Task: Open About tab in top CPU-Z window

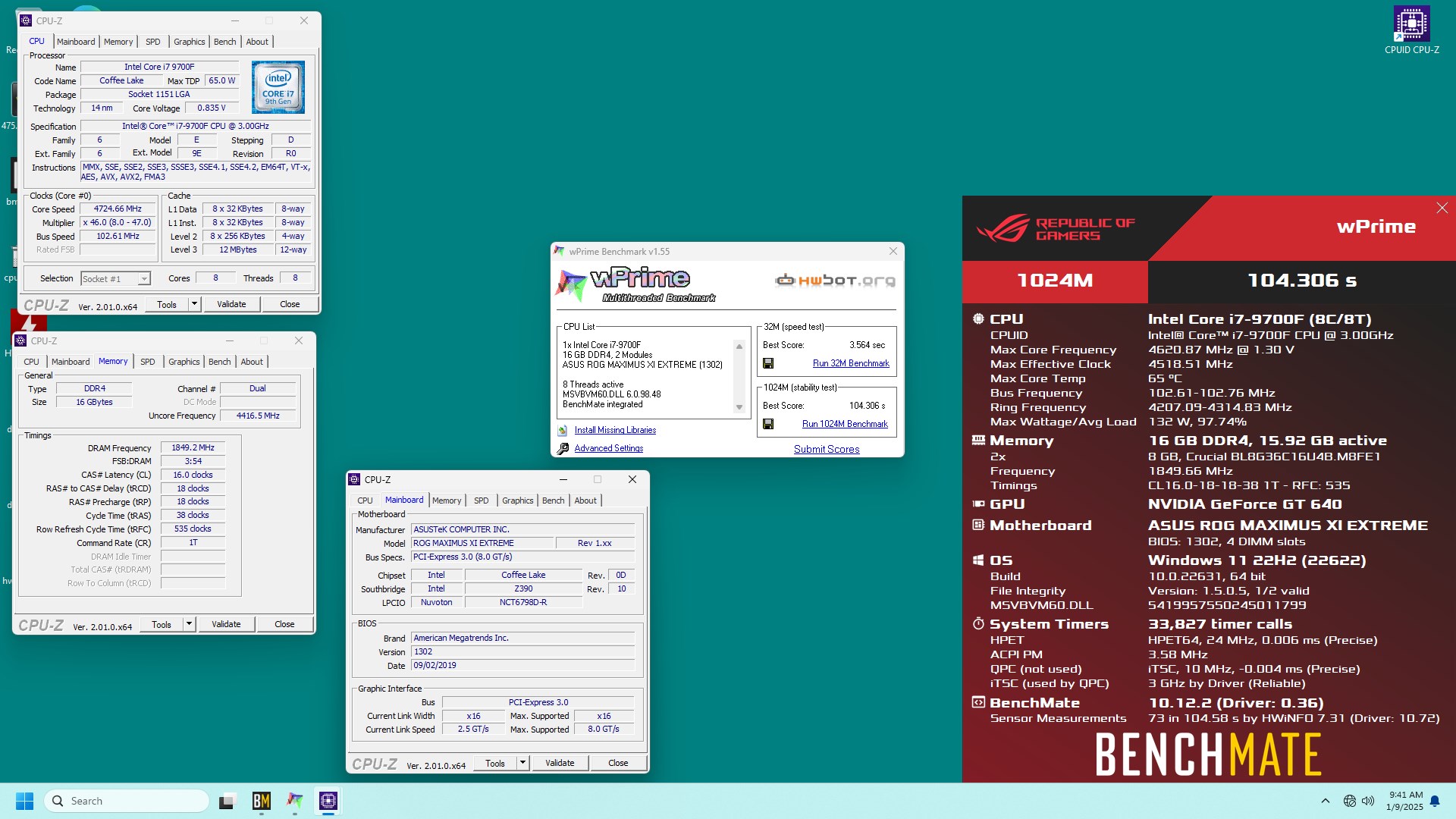Action: (x=257, y=42)
